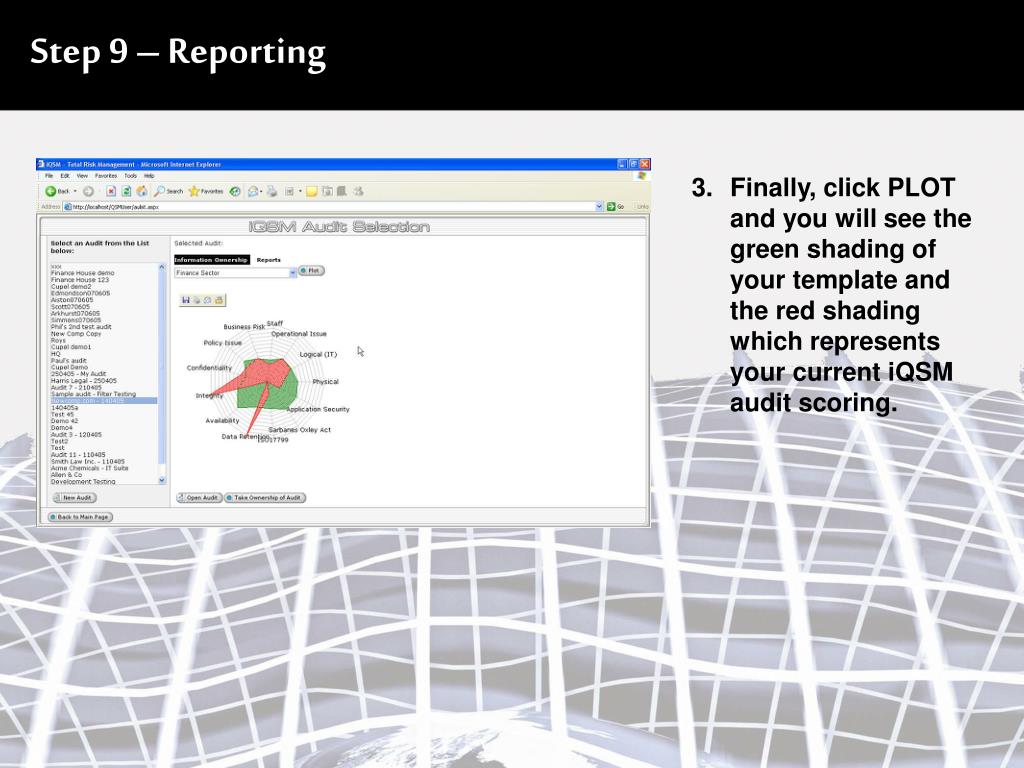Screen dimensions: 1024x768
Task: Click the 'Integrity' radar chart label
Action: (209, 396)
